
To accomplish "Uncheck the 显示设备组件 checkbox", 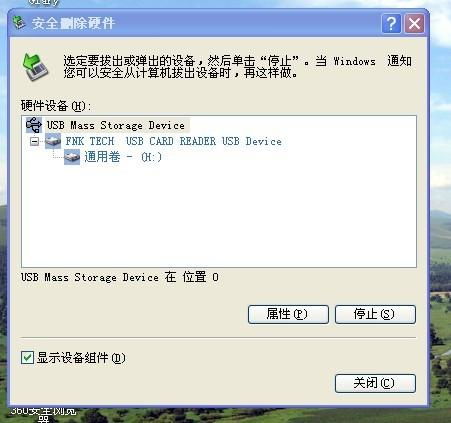I will [x=27, y=358].
